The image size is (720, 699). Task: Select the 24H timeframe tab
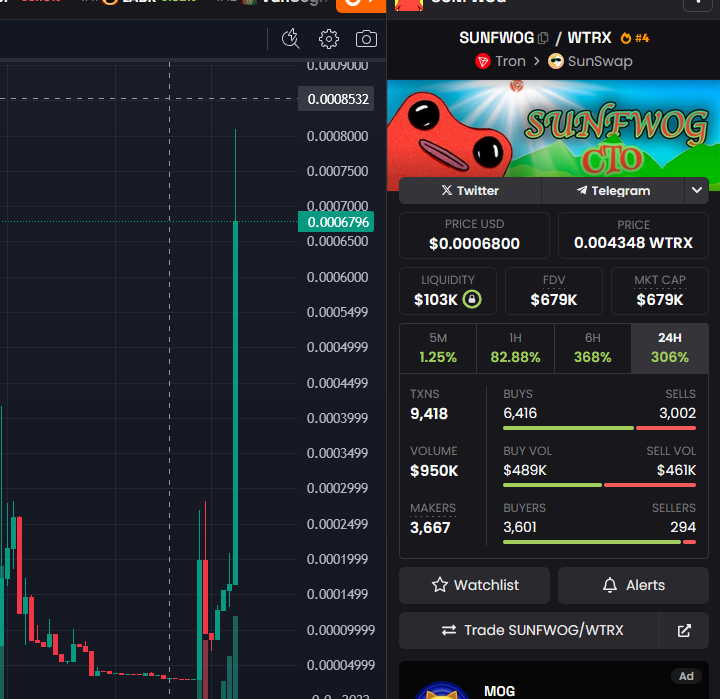(670, 348)
